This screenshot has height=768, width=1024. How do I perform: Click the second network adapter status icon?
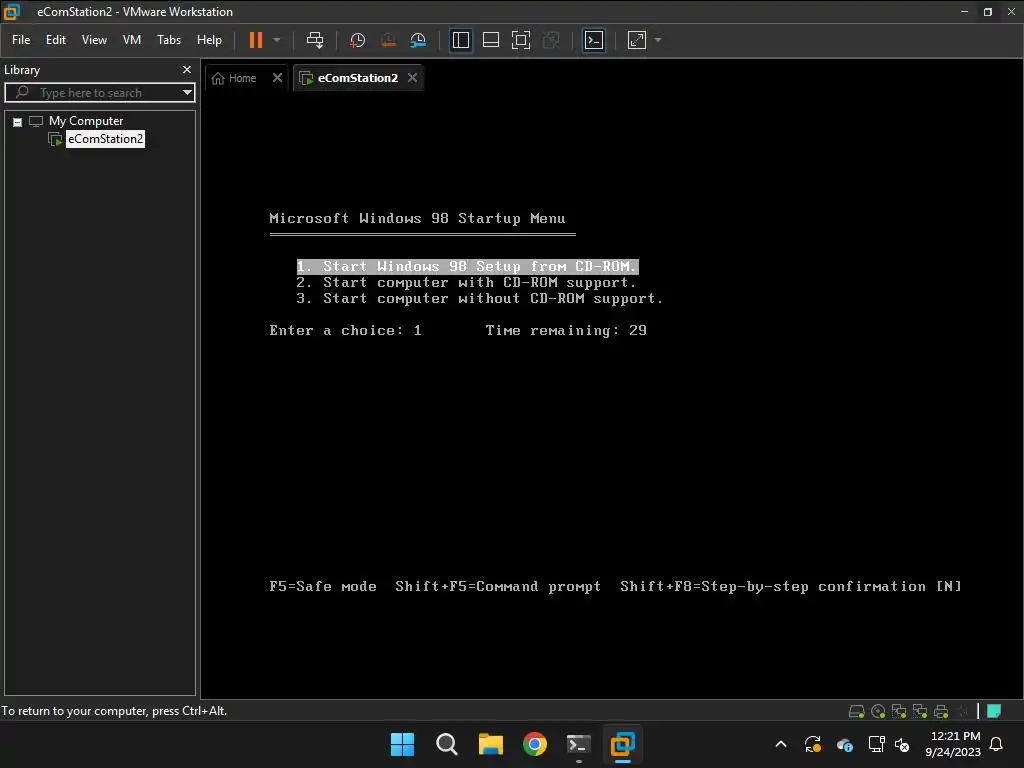click(x=920, y=711)
